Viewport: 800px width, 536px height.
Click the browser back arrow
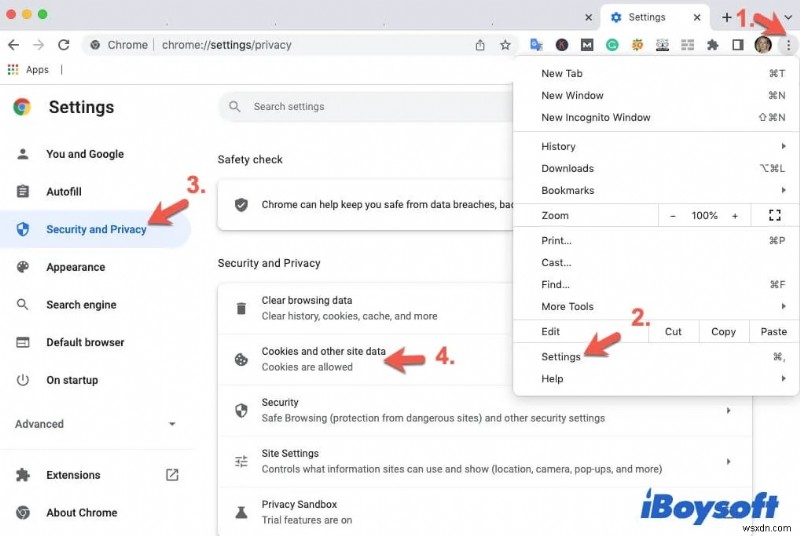point(14,45)
